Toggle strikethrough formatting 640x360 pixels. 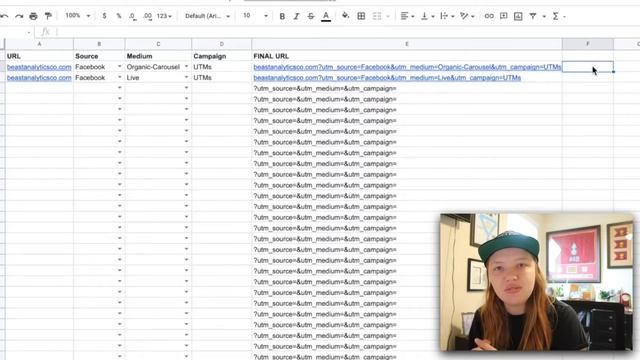[x=311, y=16]
